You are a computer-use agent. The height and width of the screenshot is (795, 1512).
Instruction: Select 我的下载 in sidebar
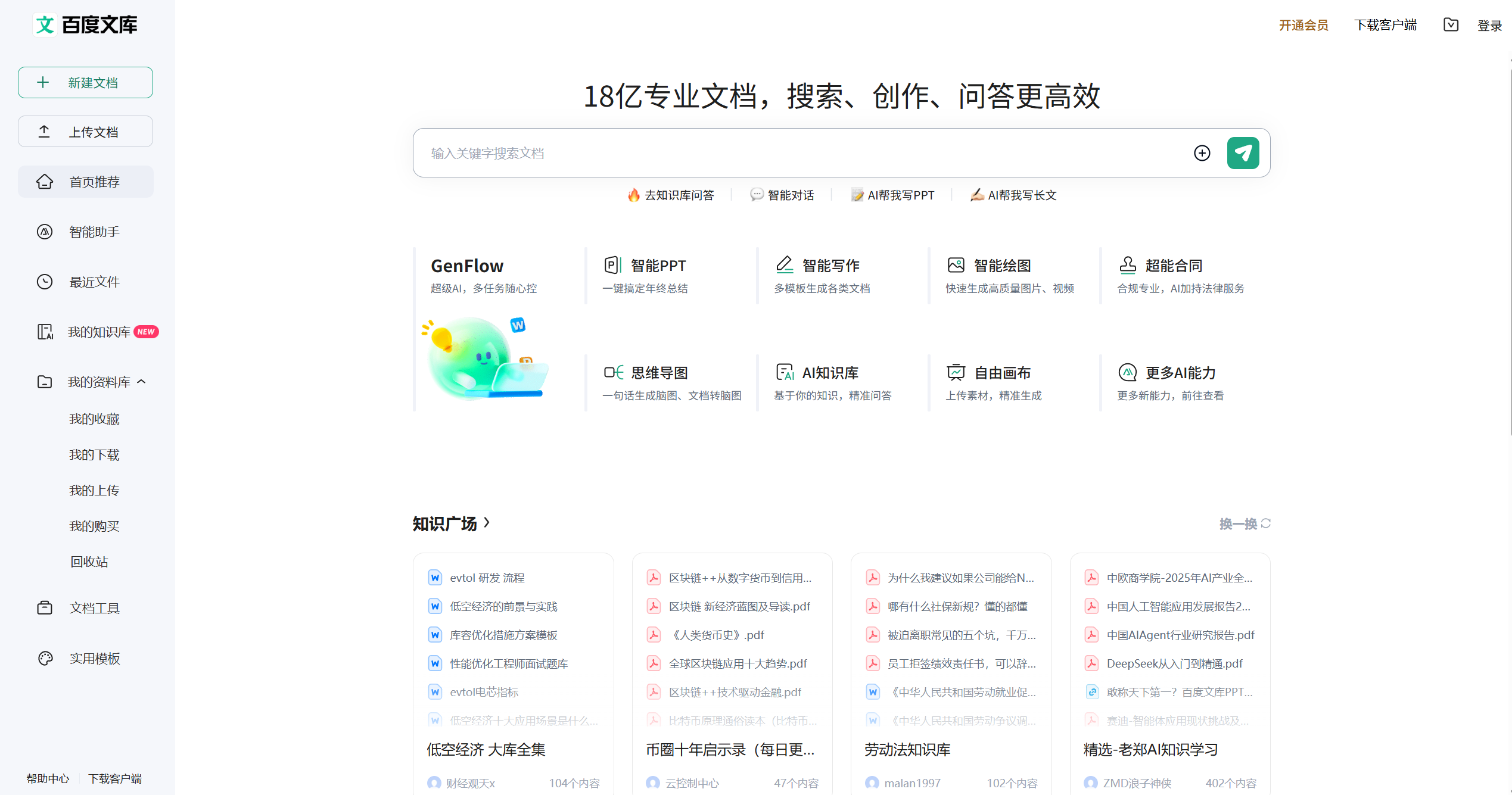click(x=94, y=454)
